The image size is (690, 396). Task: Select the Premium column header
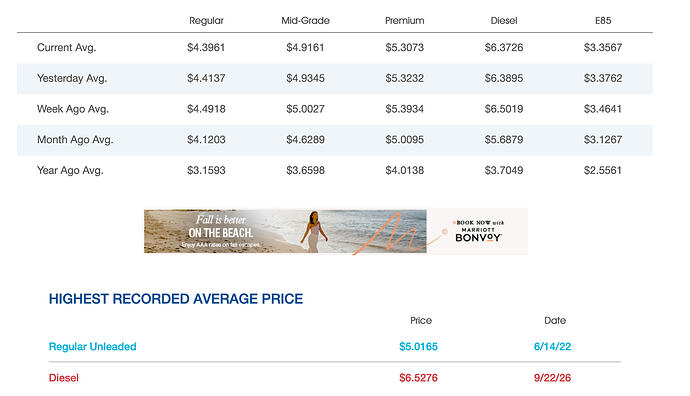404,21
